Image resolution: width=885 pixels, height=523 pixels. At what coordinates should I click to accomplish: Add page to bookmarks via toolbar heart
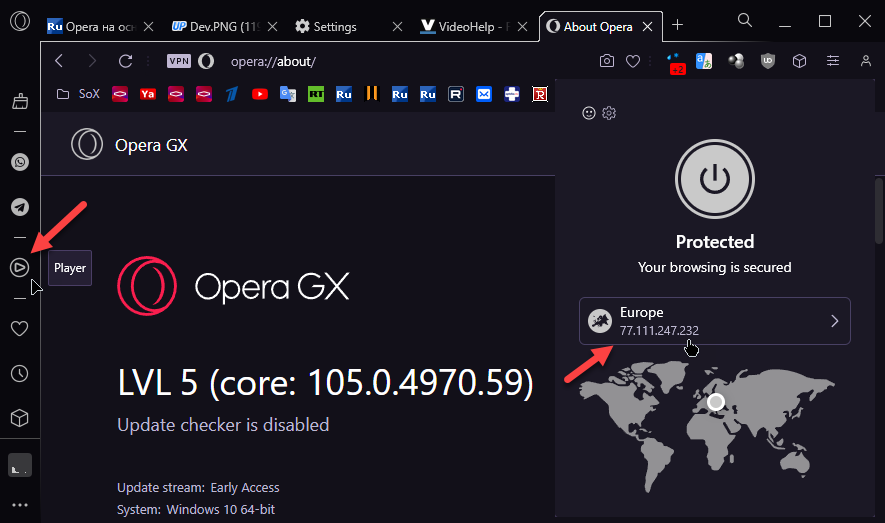(633, 61)
